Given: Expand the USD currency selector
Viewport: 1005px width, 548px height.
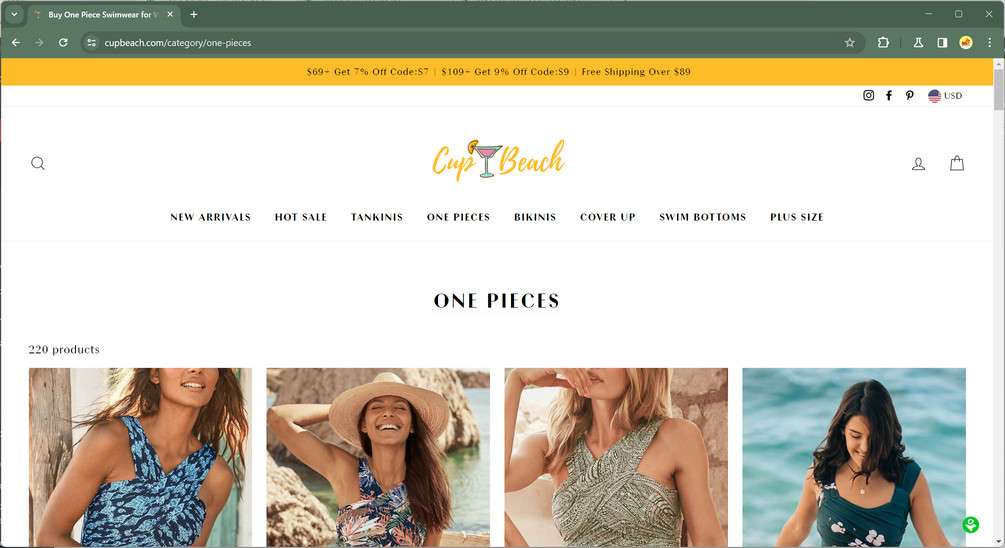Looking at the screenshot, I should click(x=945, y=95).
